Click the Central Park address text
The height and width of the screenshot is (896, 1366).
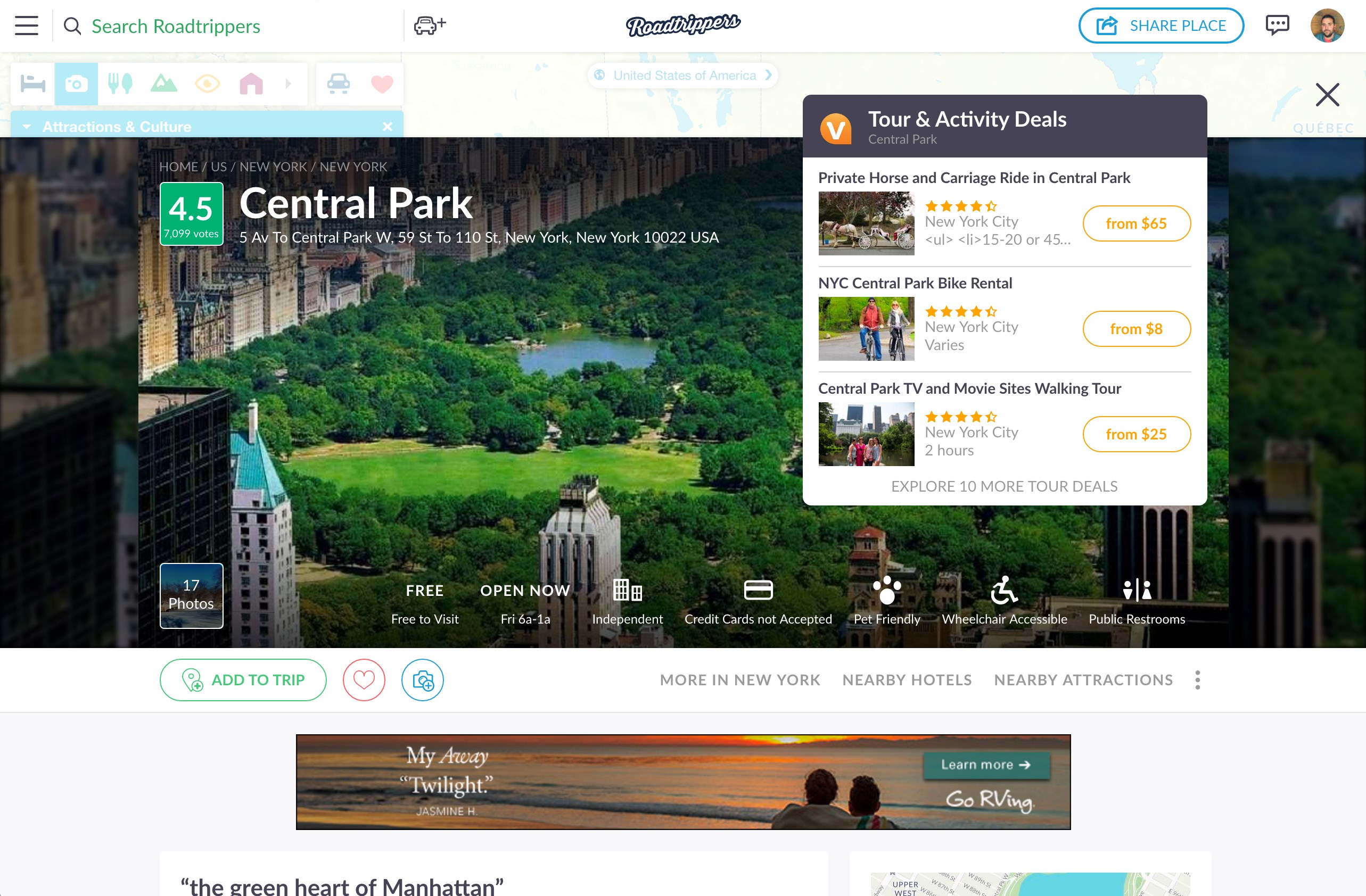(479, 237)
